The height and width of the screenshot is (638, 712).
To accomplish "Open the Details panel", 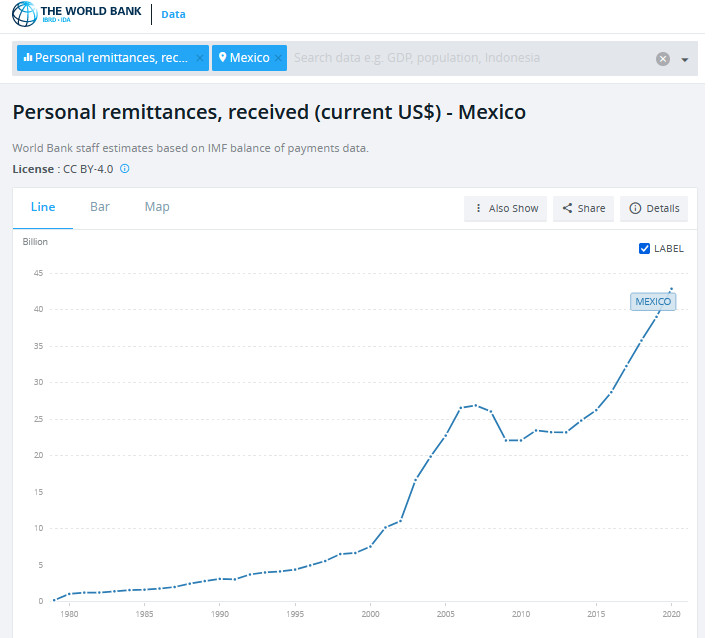I will 655,208.
